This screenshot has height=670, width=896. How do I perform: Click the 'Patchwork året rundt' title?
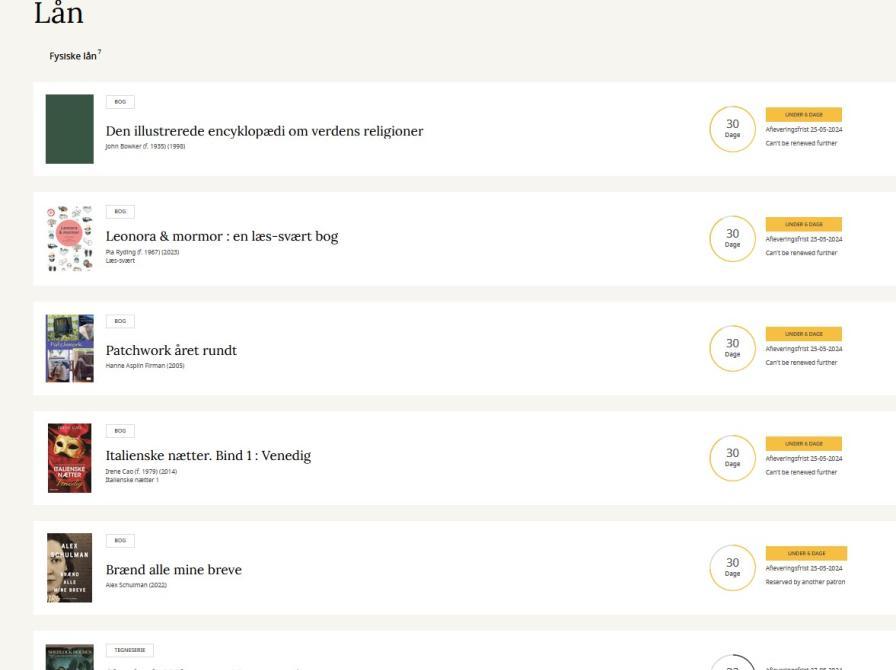click(171, 351)
